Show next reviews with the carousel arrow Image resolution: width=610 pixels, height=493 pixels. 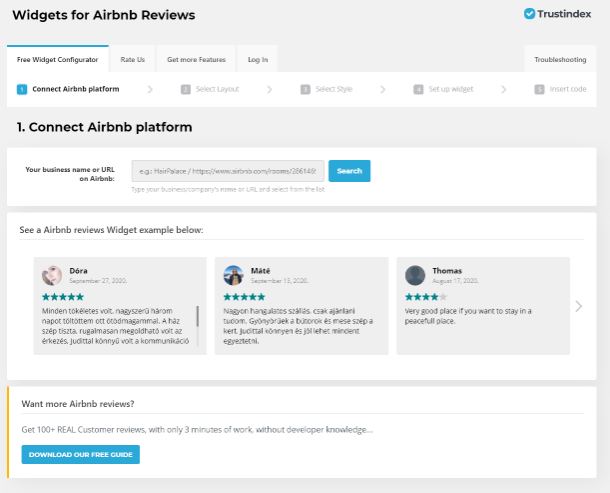[x=579, y=306]
